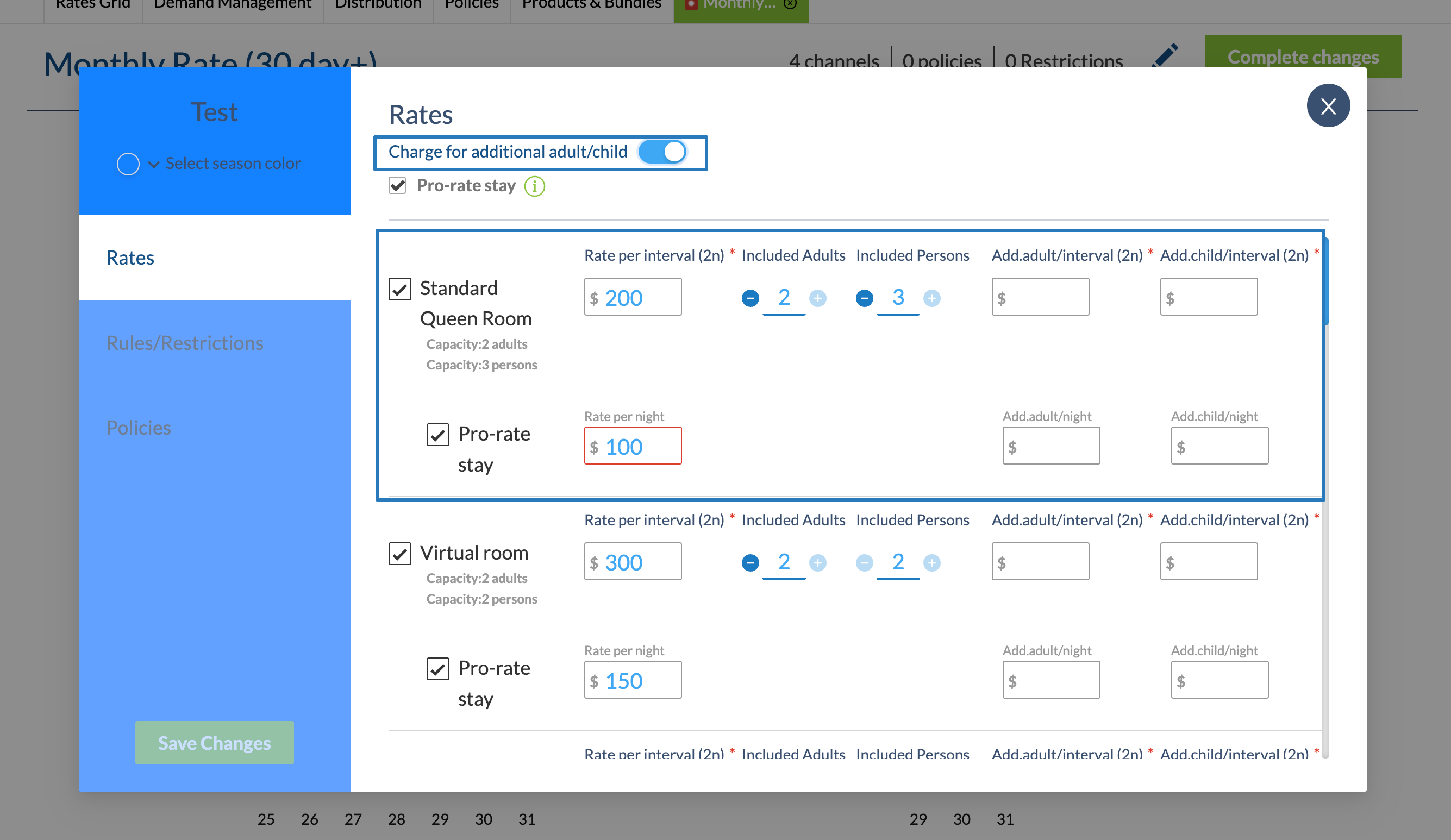This screenshot has width=1451, height=840.
Task: Switch to Rules/Restrictions section
Action: (184, 342)
